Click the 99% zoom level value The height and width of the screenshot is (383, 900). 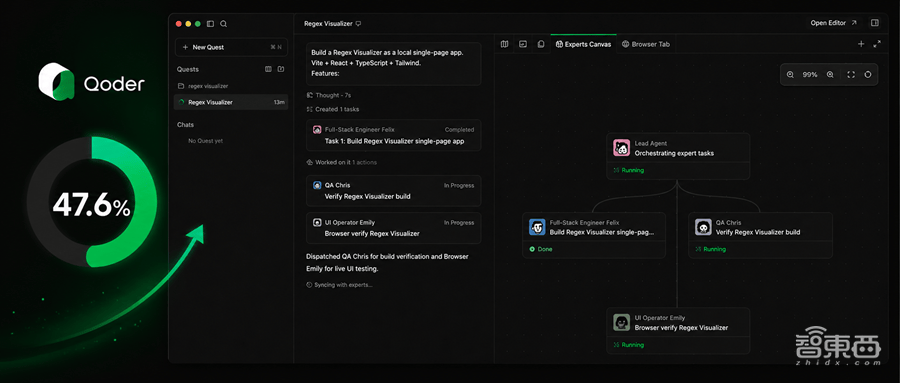(x=810, y=75)
